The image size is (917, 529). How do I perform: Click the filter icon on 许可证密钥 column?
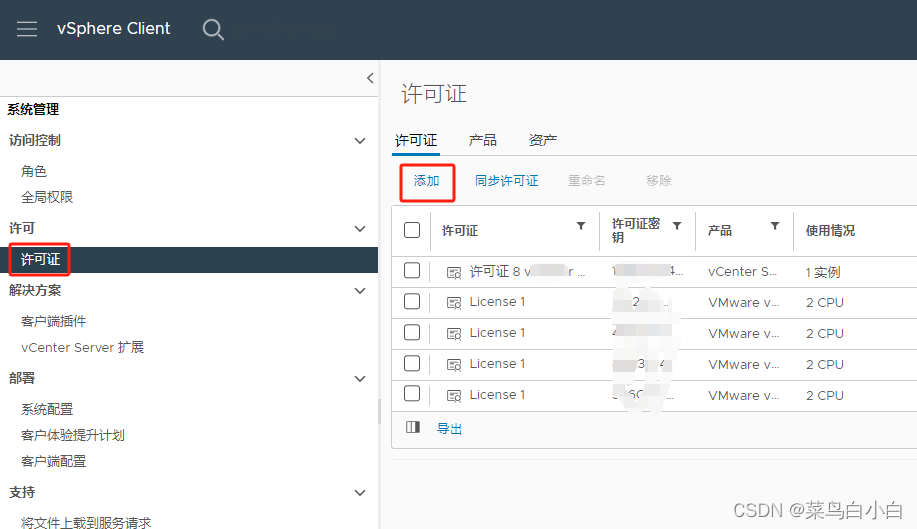[x=677, y=226]
